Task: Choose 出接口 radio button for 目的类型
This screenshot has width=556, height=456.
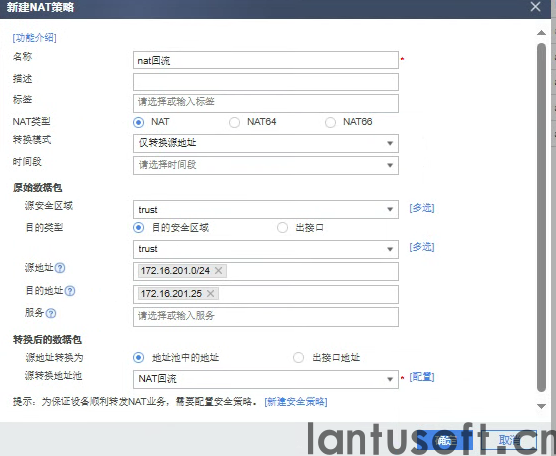Action: click(x=282, y=228)
